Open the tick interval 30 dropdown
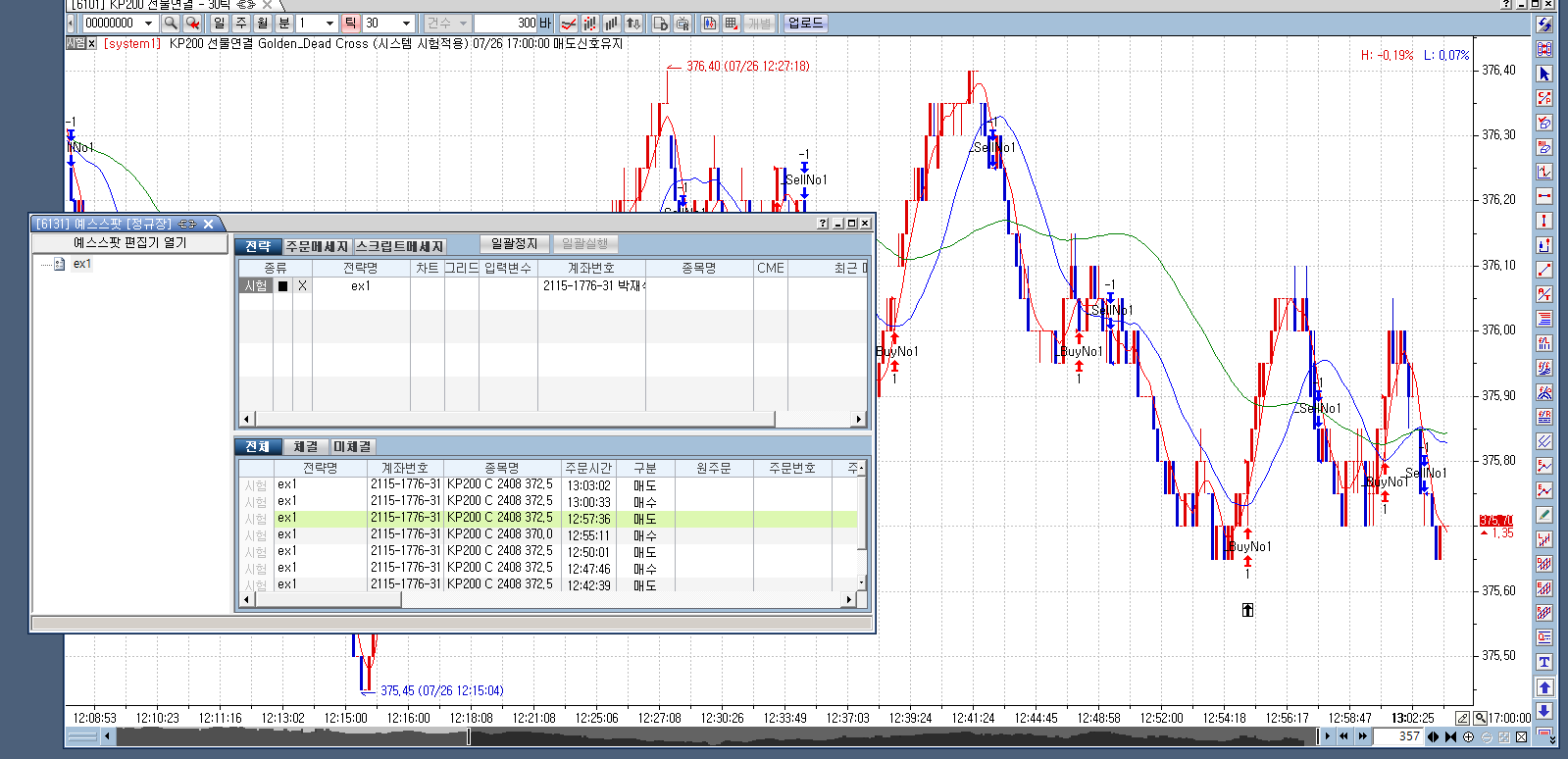The width and height of the screenshot is (1568, 759). point(407,23)
